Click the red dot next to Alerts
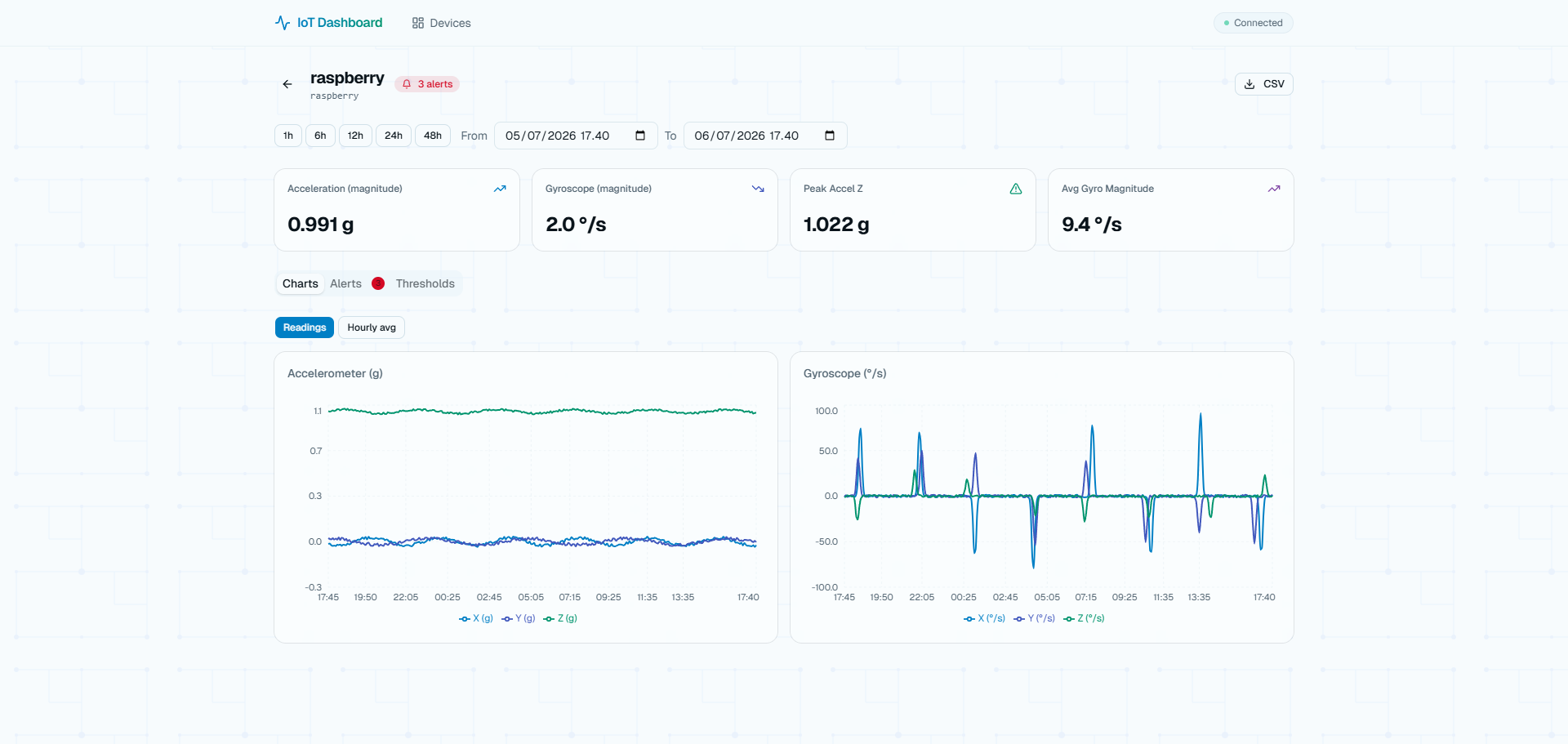This screenshot has height=744, width=1568. point(378,283)
